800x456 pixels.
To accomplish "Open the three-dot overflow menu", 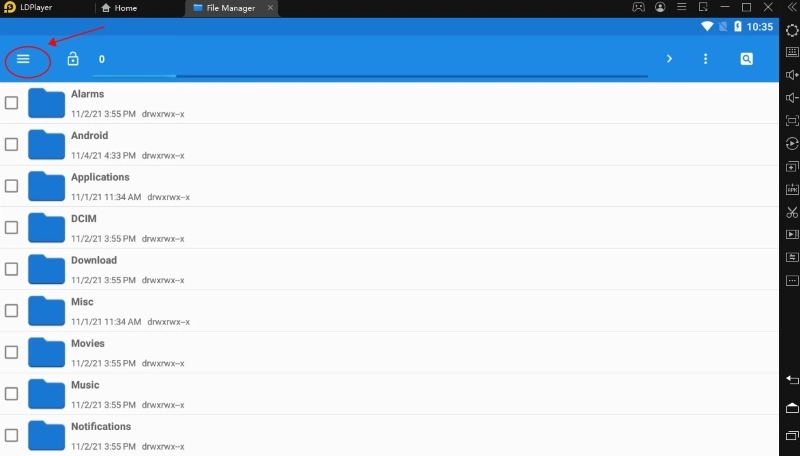I will click(705, 59).
